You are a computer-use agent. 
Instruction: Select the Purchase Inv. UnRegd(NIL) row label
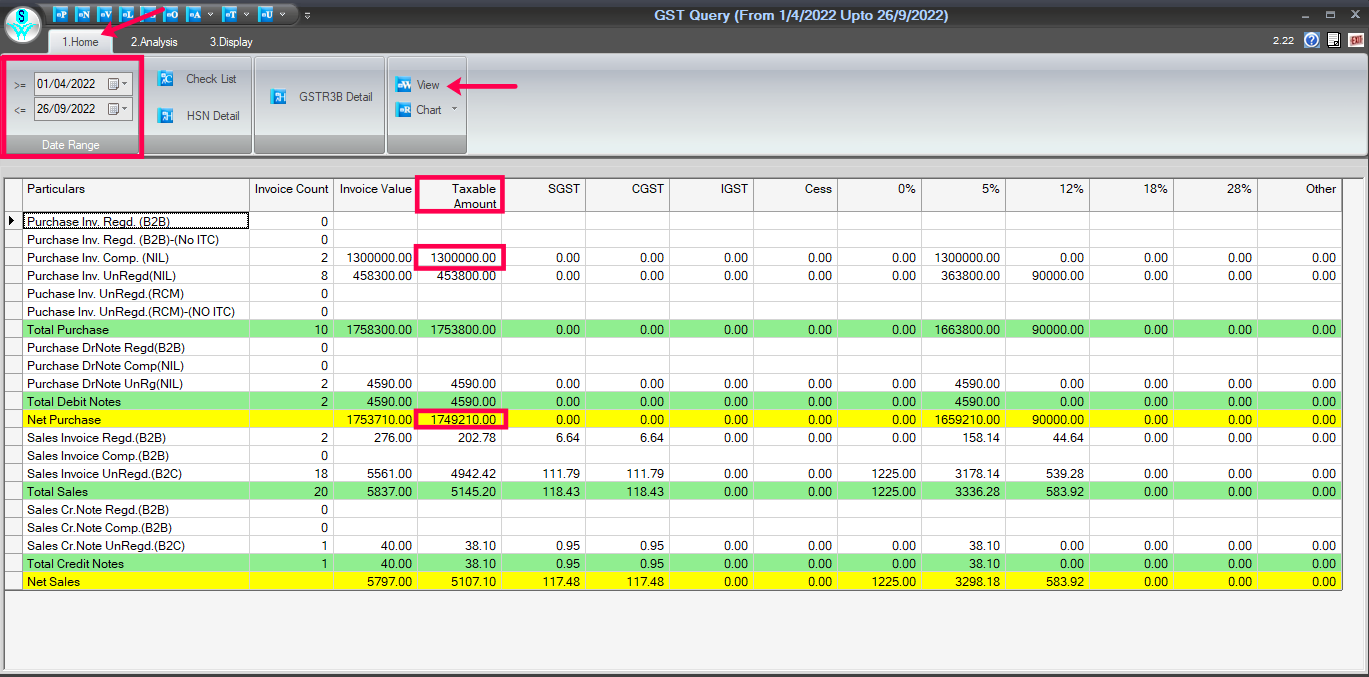point(136,275)
